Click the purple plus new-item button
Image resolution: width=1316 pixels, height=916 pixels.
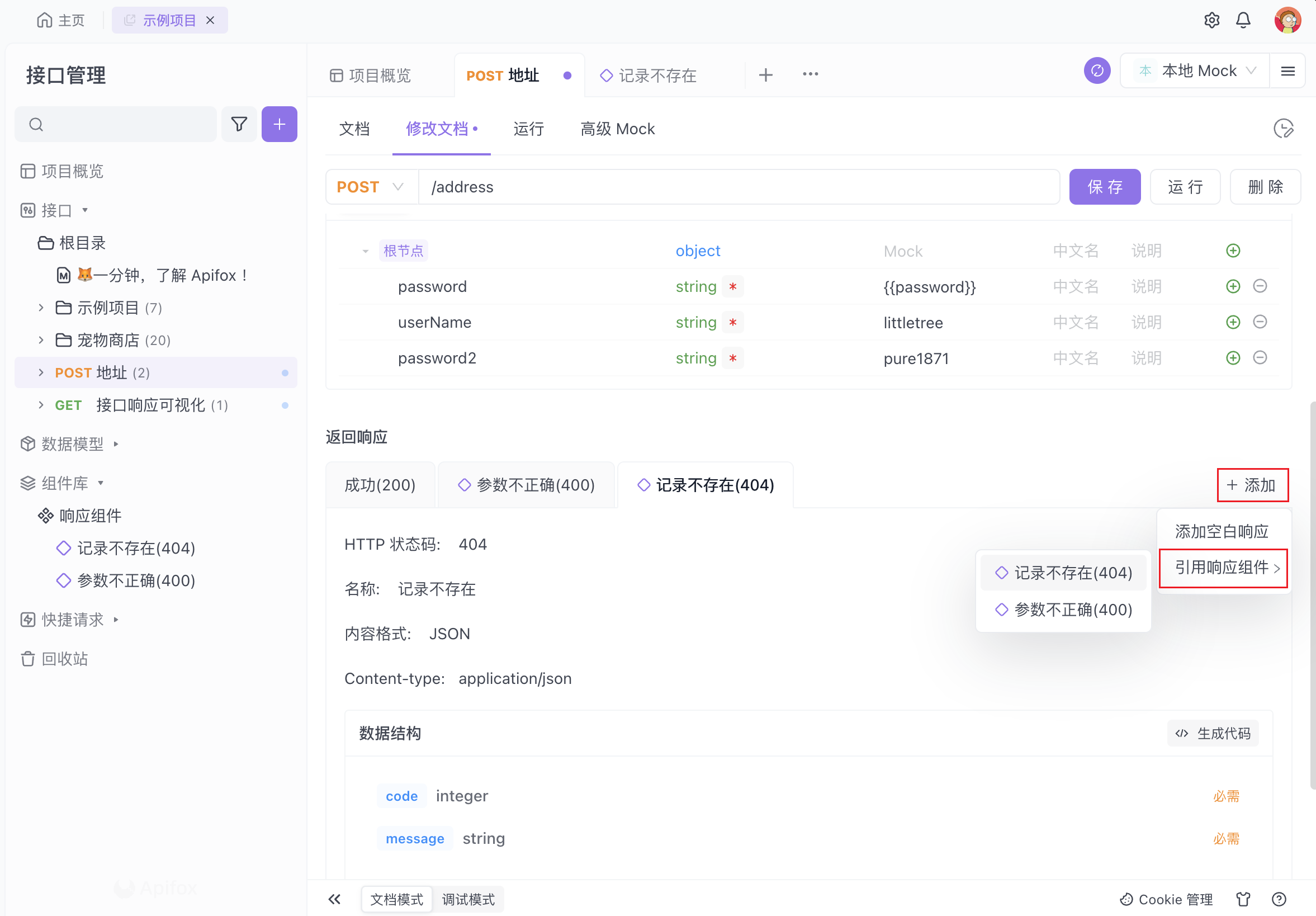click(279, 124)
